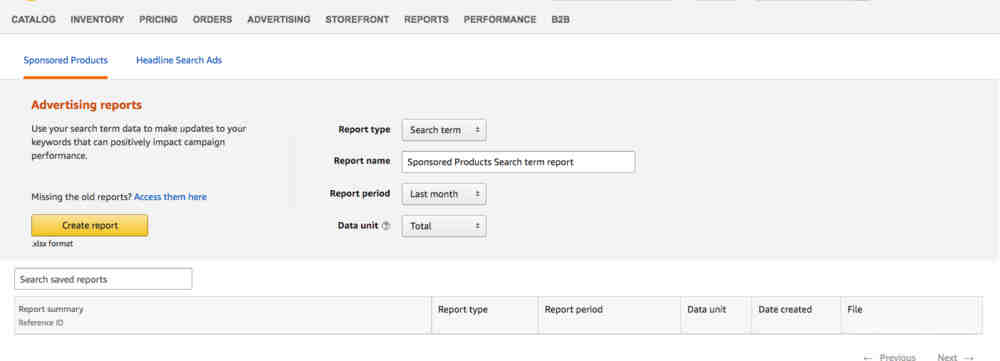The image size is (1000, 361).
Task: Go to Next page of reports
Action: tap(956, 357)
